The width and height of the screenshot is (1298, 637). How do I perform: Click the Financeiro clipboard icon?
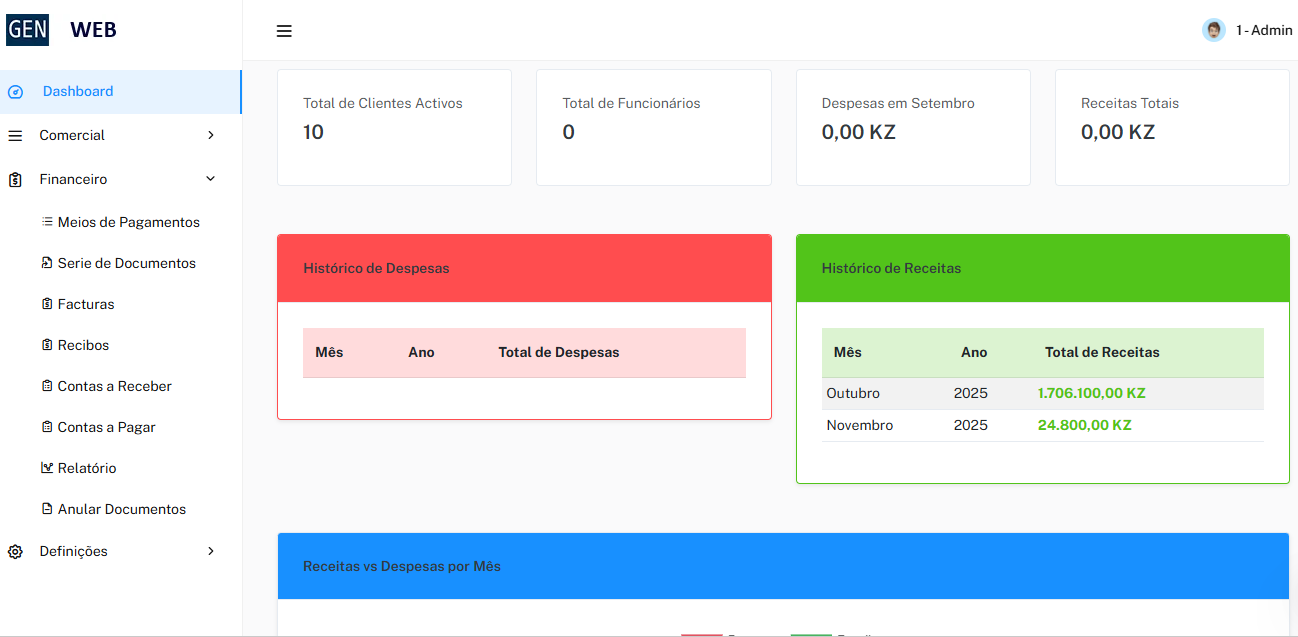tap(15, 180)
